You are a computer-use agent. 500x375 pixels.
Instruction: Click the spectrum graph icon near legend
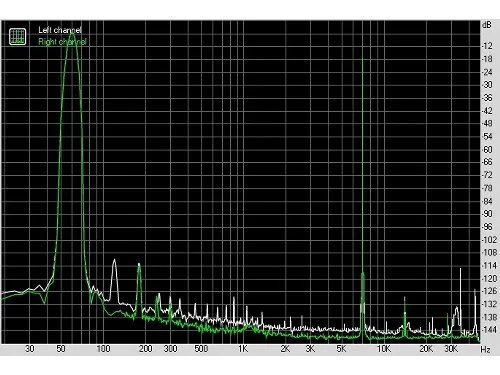click(18, 36)
